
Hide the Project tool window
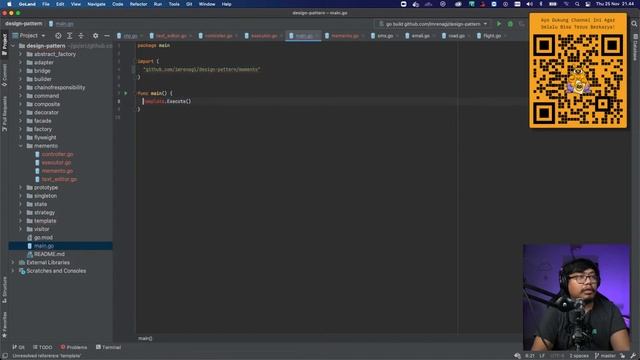(107, 36)
